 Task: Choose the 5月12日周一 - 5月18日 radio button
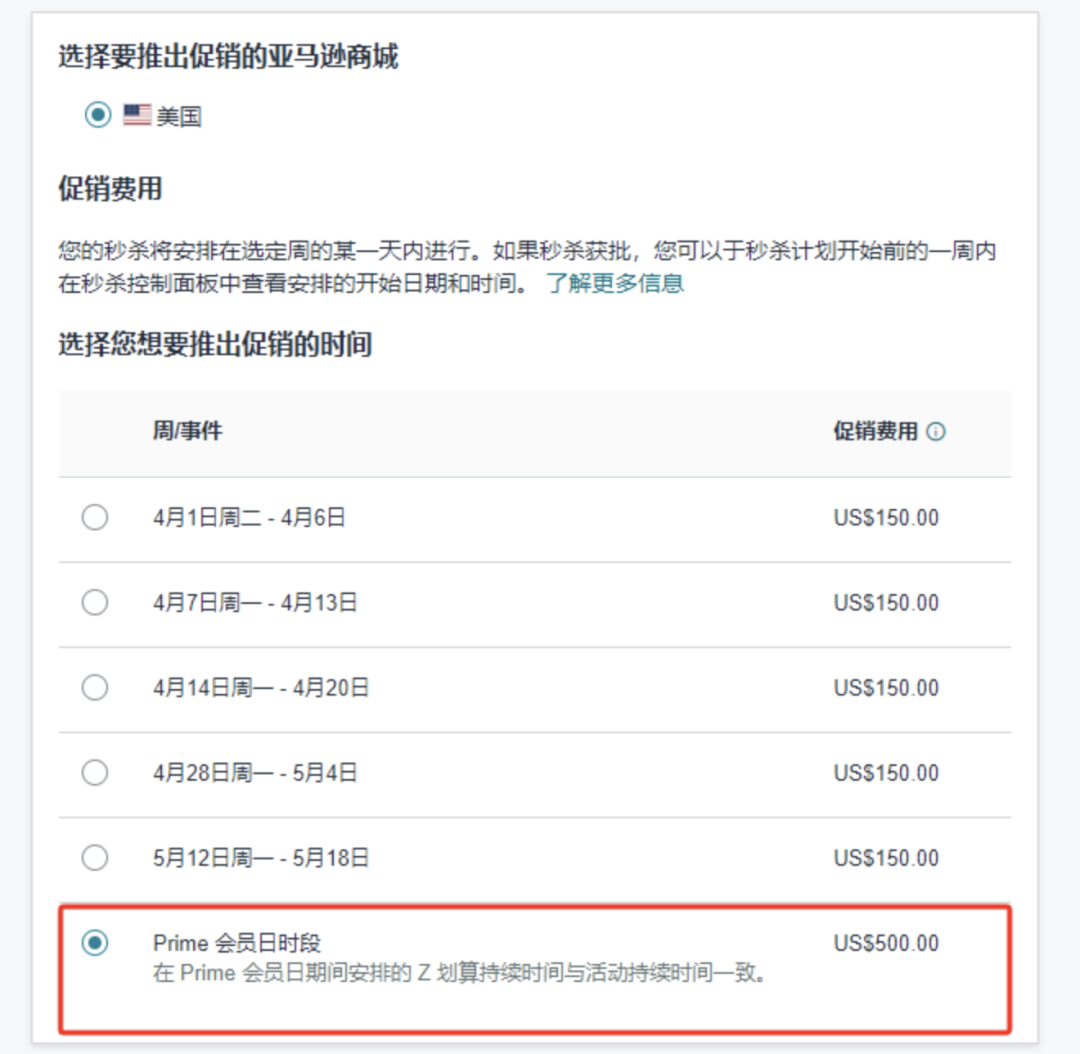[95, 858]
